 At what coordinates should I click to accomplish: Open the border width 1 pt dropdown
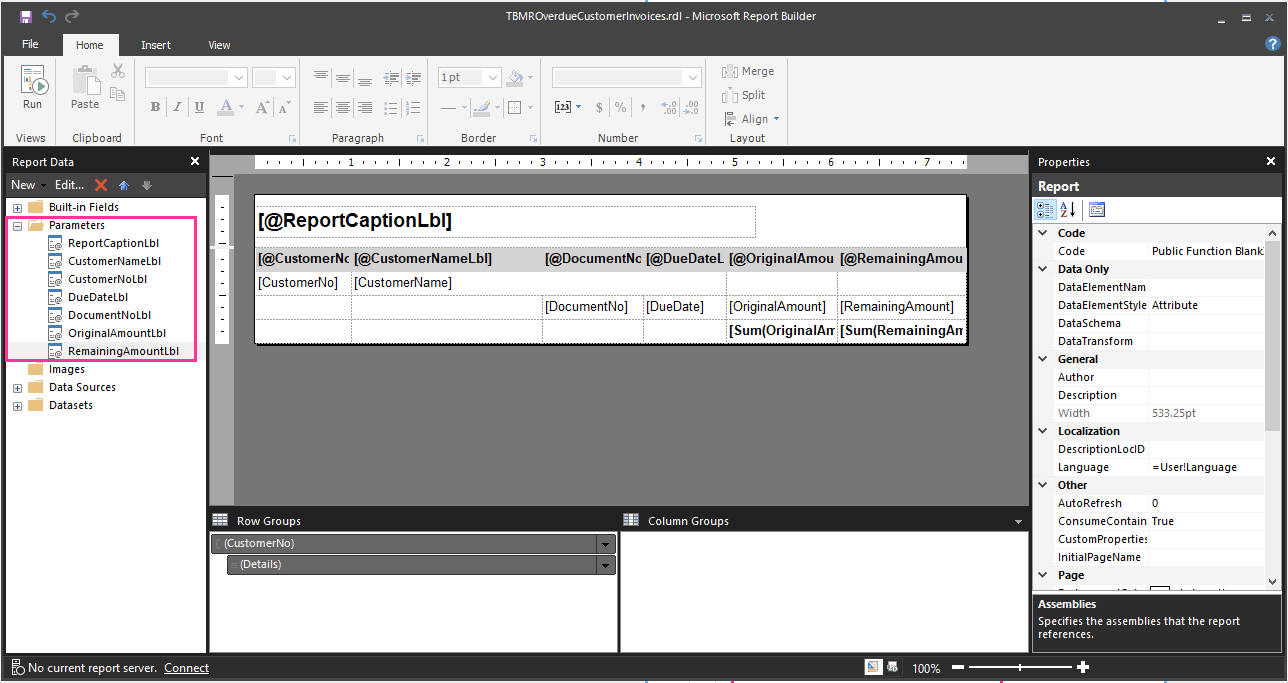pyautogui.click(x=493, y=78)
